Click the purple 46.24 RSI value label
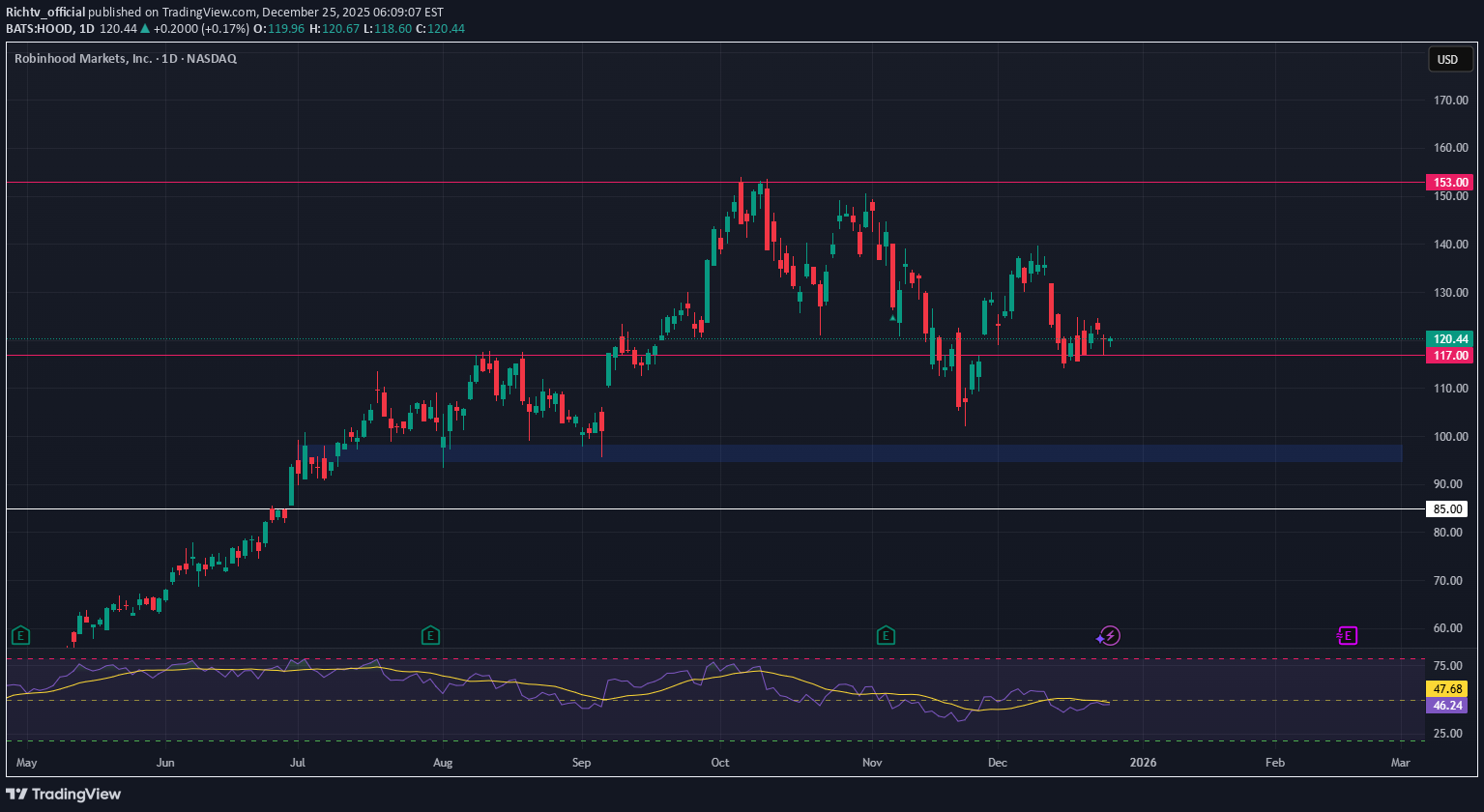 click(1446, 706)
